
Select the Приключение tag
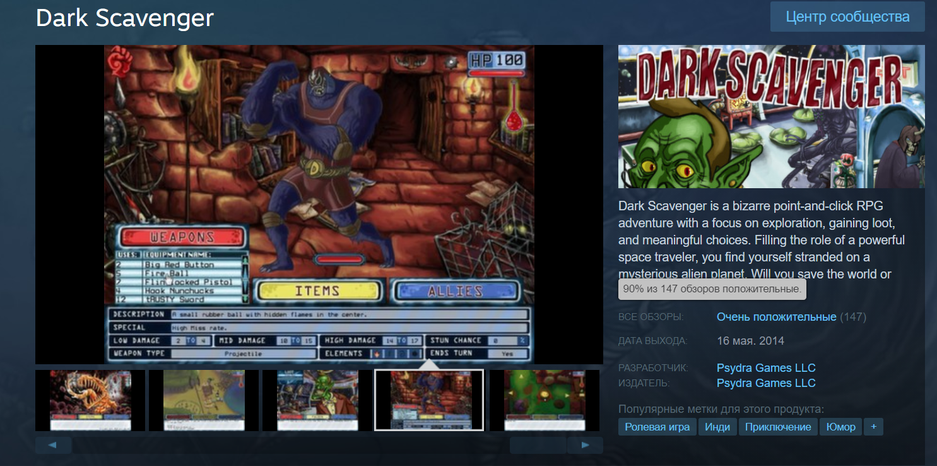778,427
